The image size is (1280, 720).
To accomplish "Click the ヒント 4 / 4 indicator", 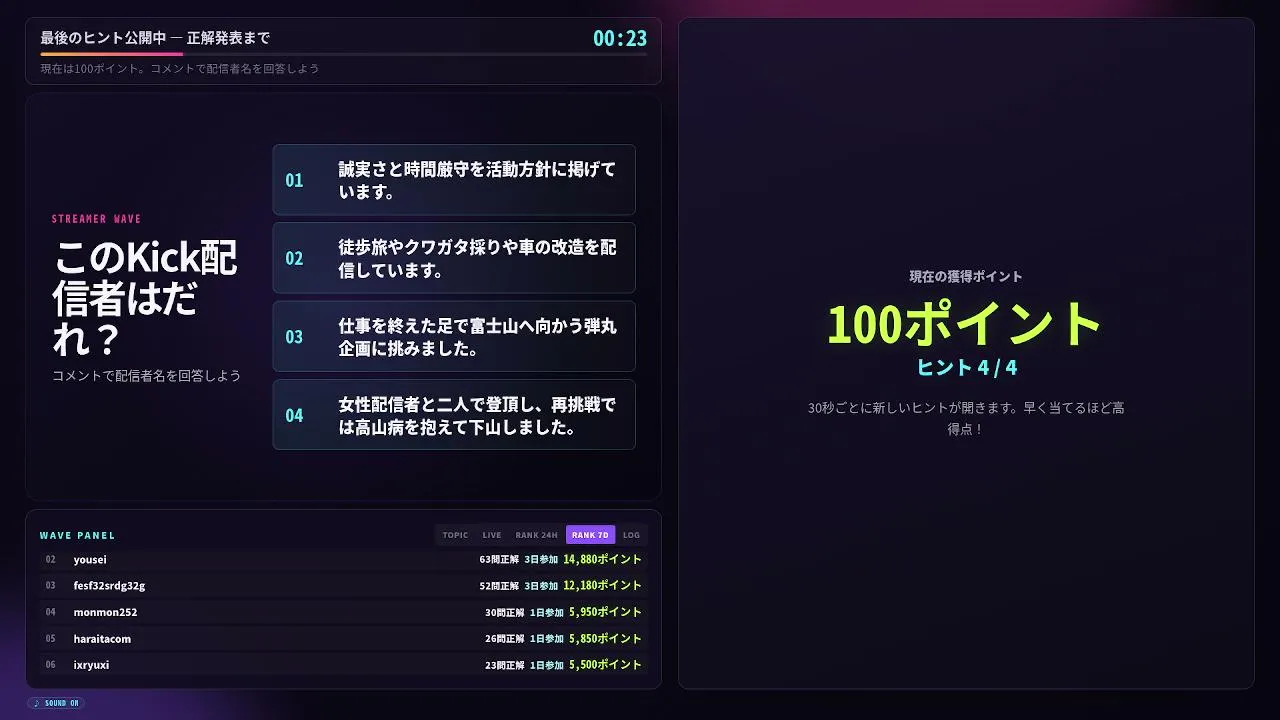I will [967, 367].
